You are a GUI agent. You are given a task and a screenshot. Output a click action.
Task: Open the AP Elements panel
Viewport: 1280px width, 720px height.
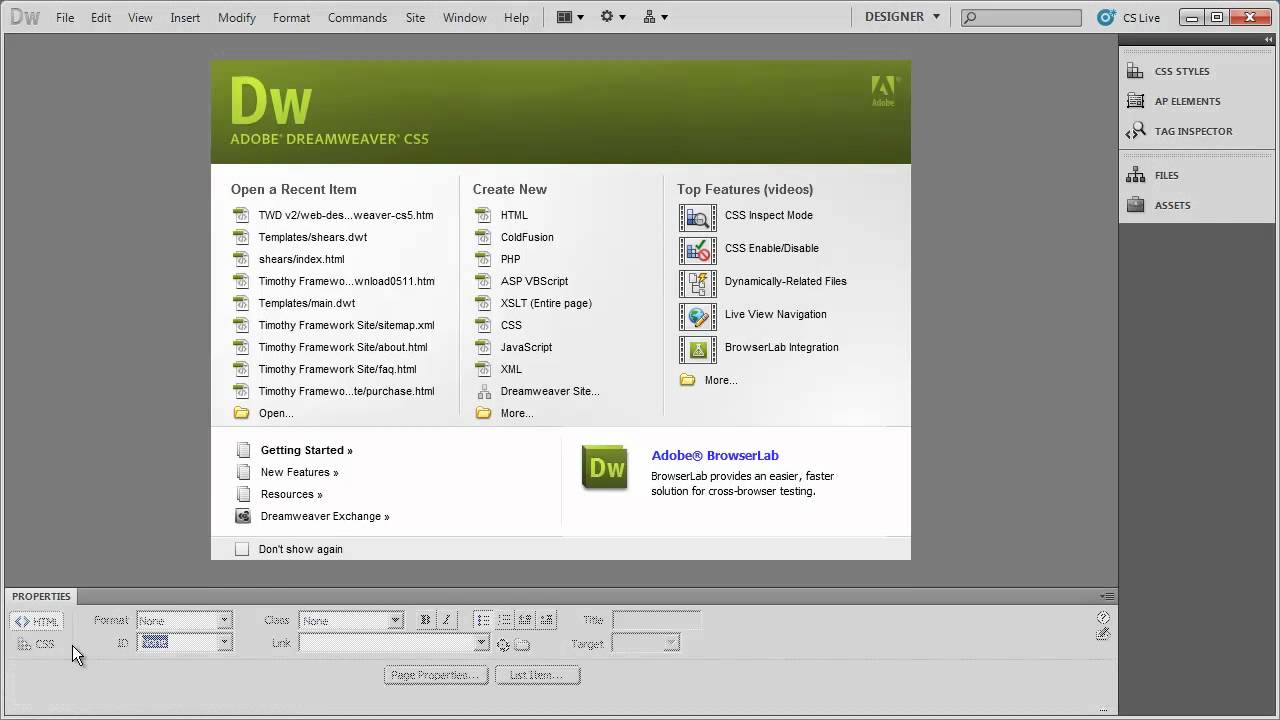[x=1173, y=101]
